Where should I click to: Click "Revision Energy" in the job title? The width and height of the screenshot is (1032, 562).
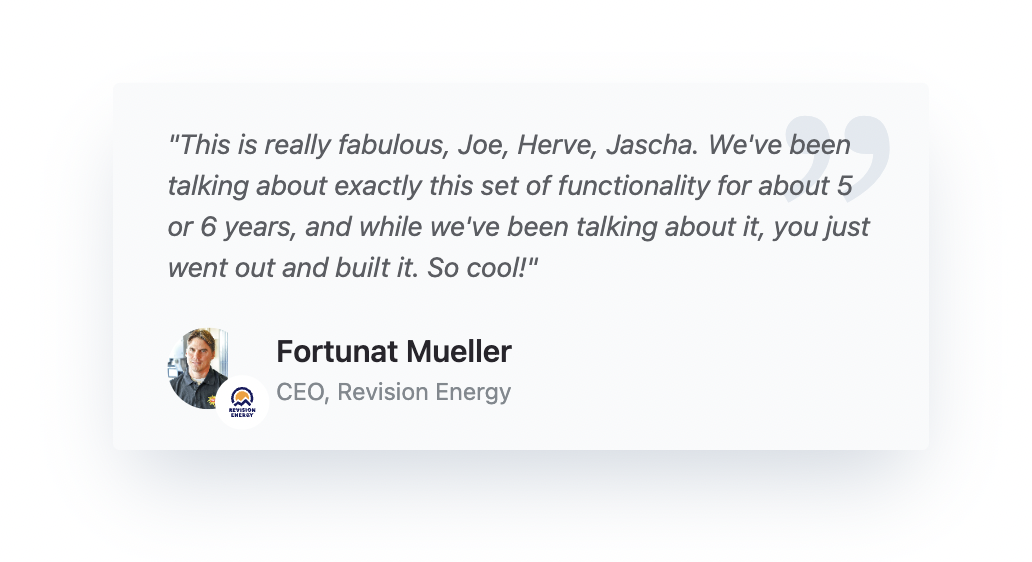pyautogui.click(x=424, y=392)
